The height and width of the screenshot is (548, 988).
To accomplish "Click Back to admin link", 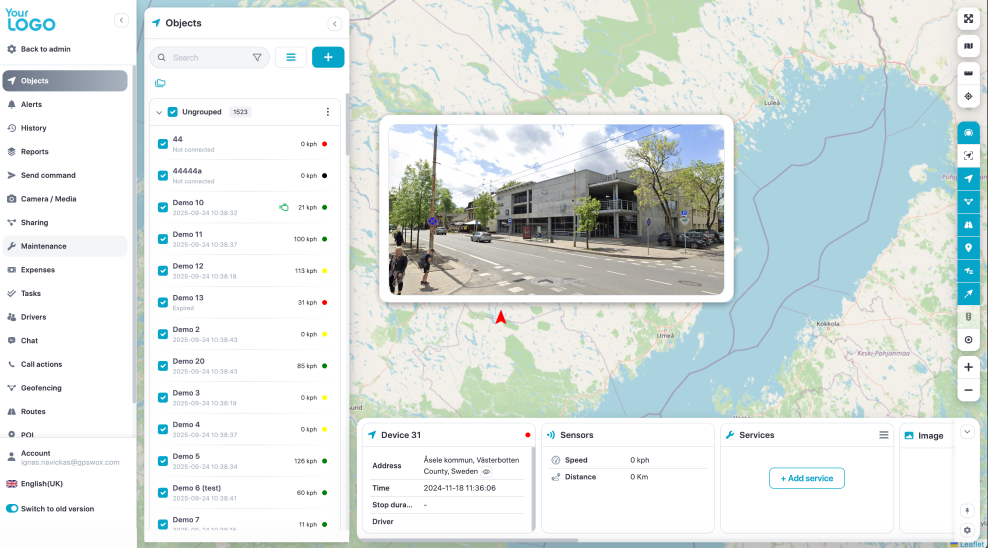I will tap(45, 49).
